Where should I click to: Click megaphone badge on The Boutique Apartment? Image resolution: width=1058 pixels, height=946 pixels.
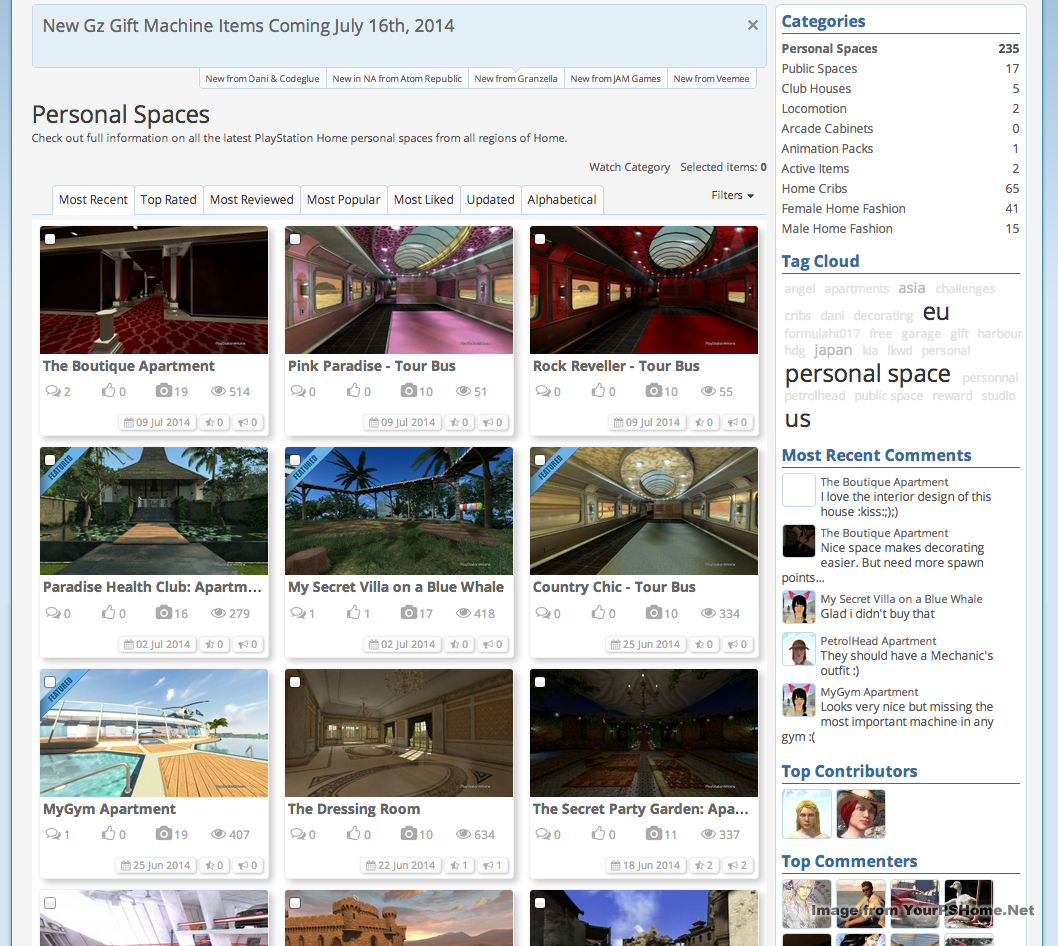(248, 422)
